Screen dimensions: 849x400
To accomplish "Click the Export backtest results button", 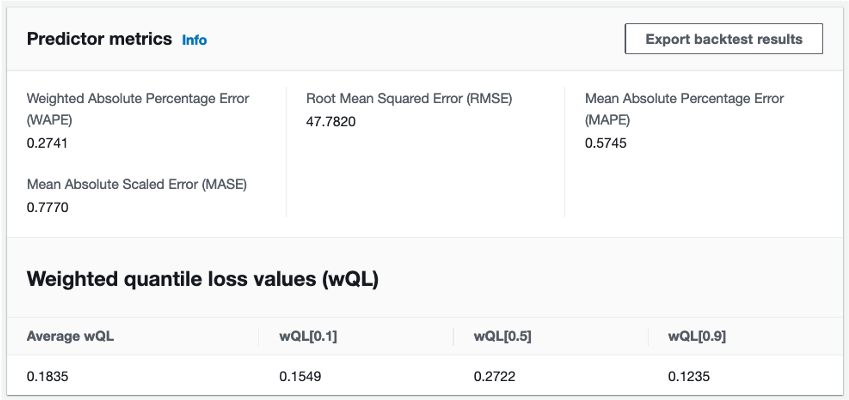I will (723, 38).
